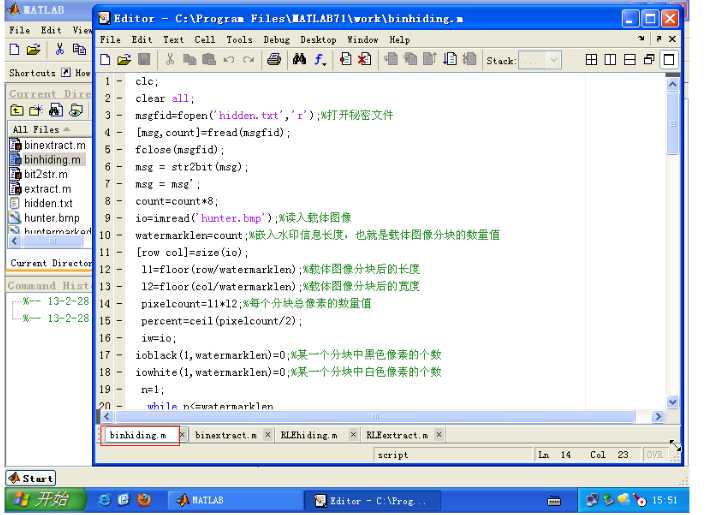The width and height of the screenshot is (713, 515).
Task: Click the Clear all breakpoints icon
Action: [x=365, y=60]
